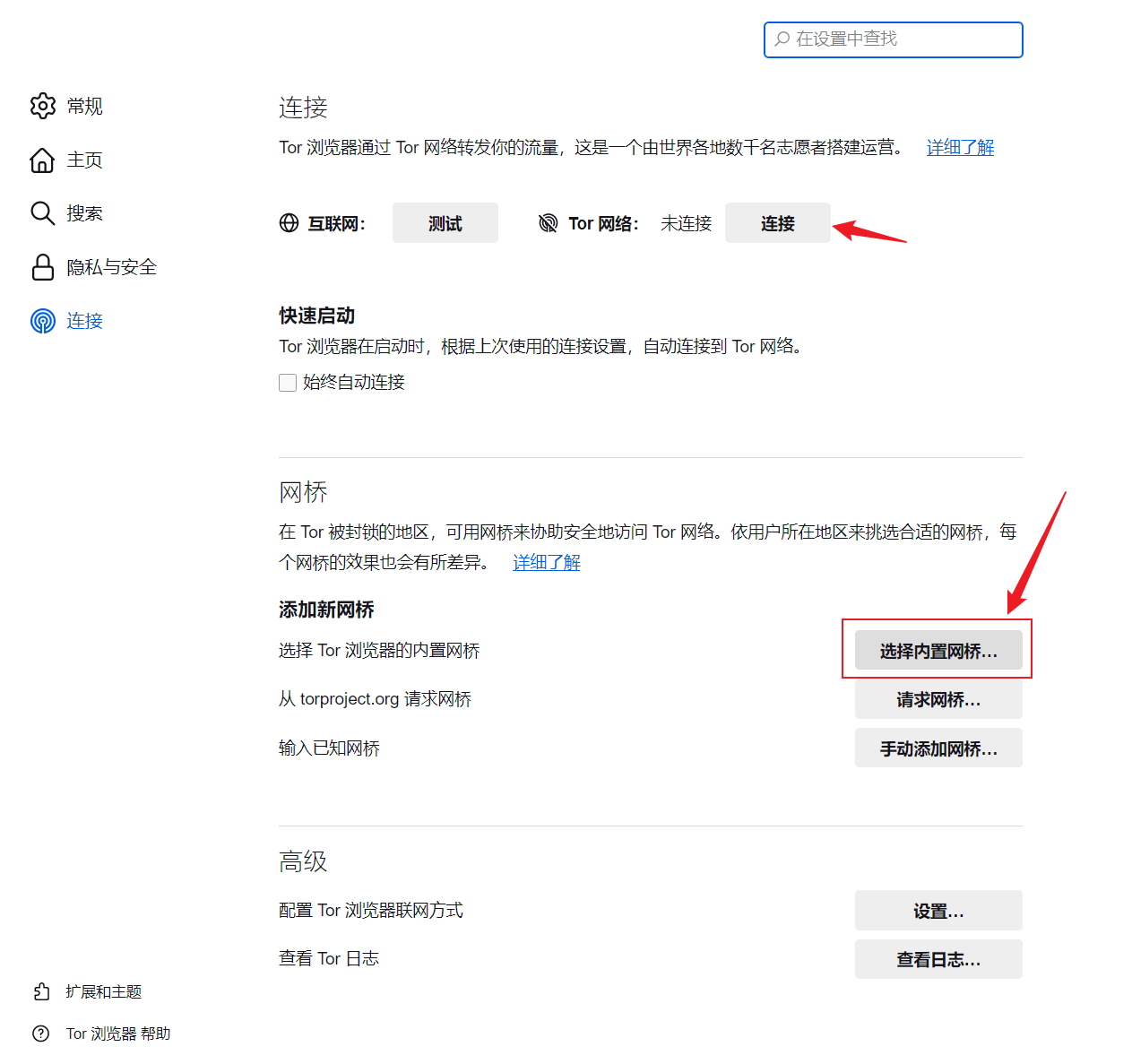Click the 输入已知网桥 label
This screenshot has height=1064, width=1132.
[x=329, y=748]
